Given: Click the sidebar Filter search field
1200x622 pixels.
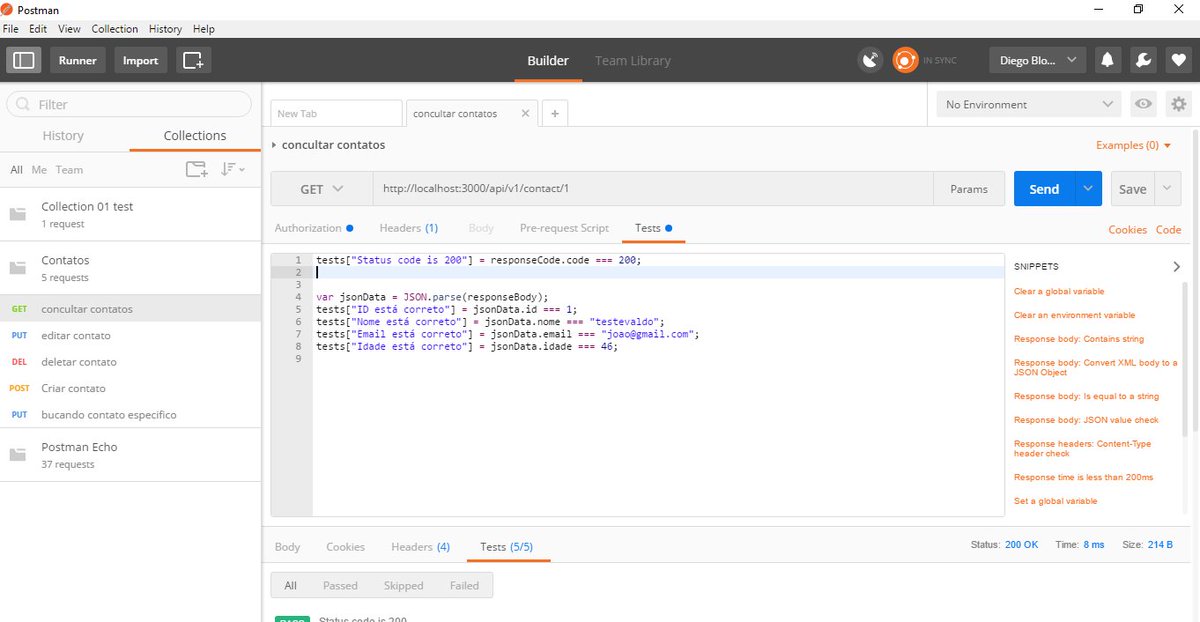Looking at the screenshot, I should click(x=130, y=104).
